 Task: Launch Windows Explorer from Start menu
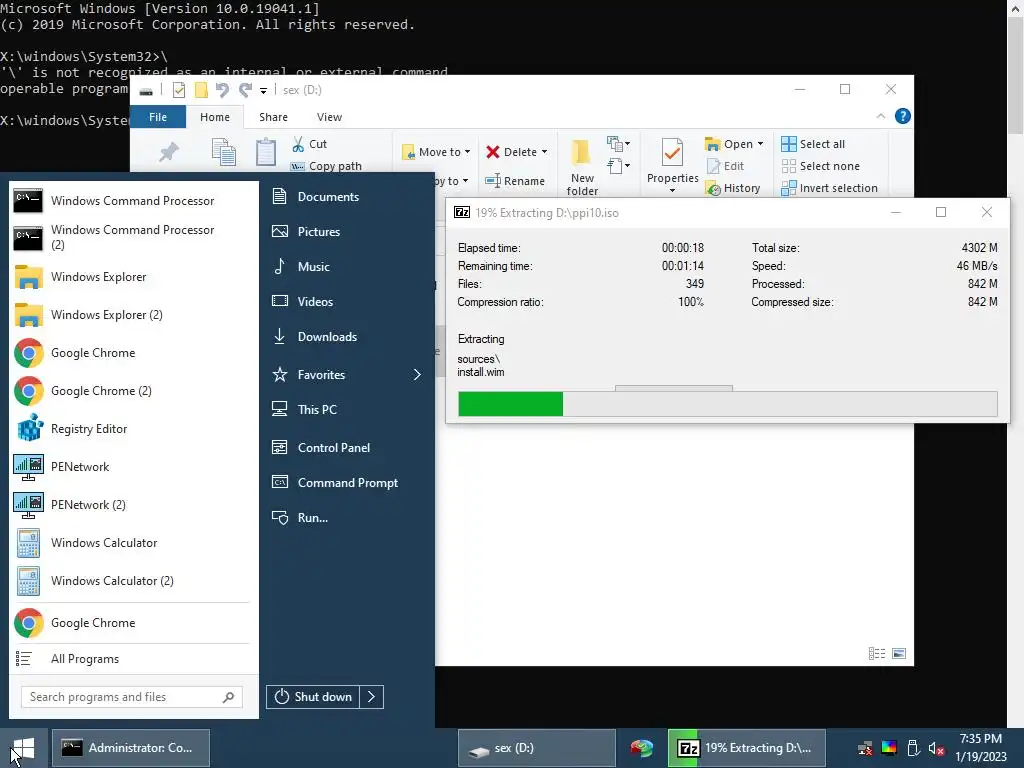pos(131,277)
